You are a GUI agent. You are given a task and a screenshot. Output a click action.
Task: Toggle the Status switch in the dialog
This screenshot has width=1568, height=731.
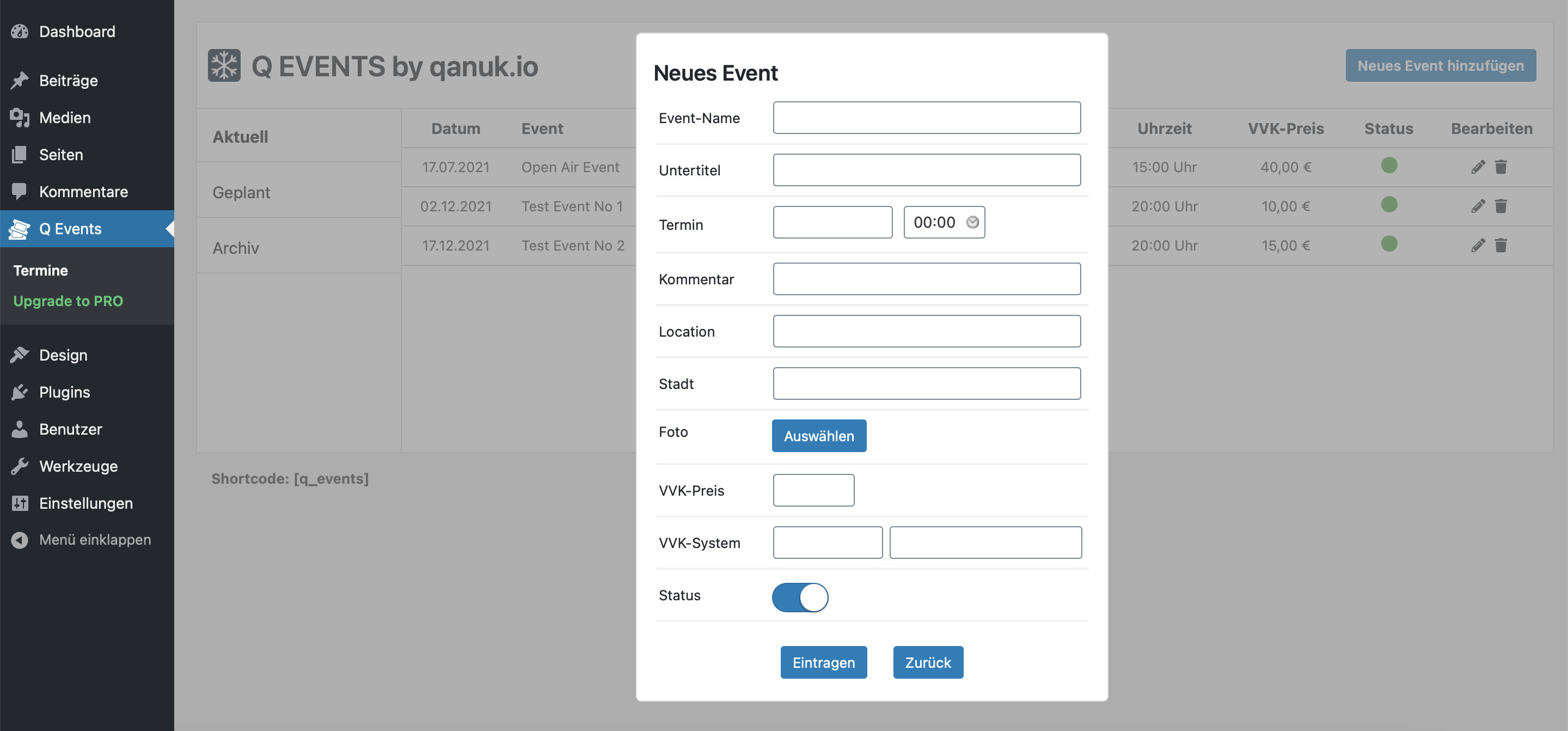800,597
